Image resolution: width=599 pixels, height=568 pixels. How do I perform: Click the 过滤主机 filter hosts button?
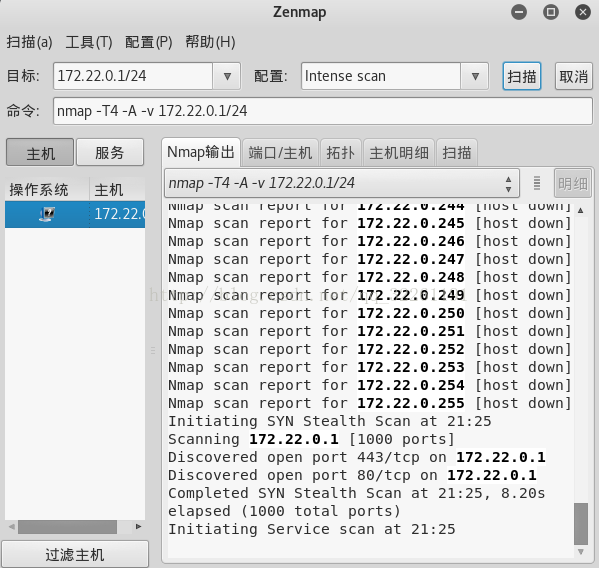click(x=75, y=554)
